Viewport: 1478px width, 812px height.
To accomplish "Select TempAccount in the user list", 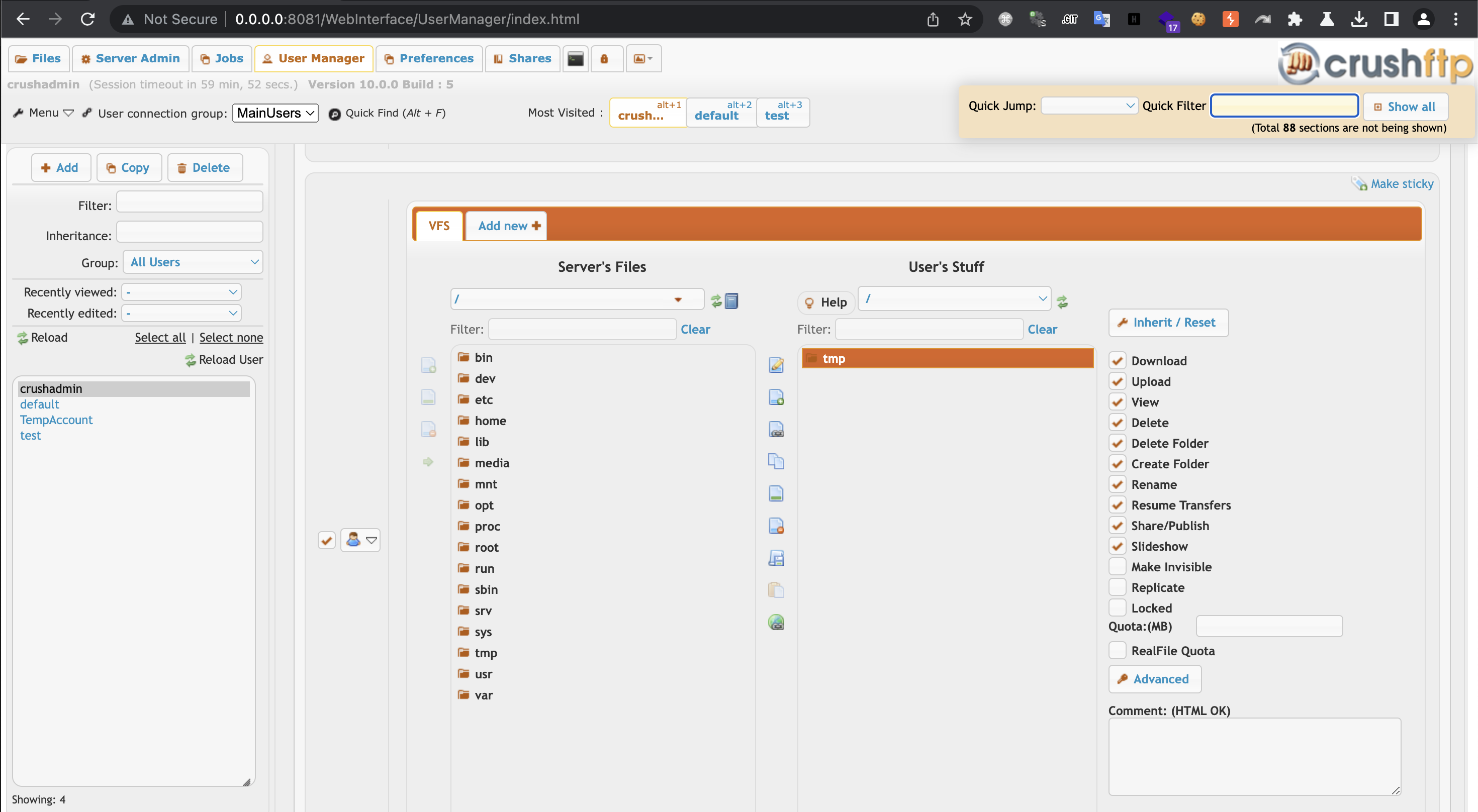I will 56,420.
